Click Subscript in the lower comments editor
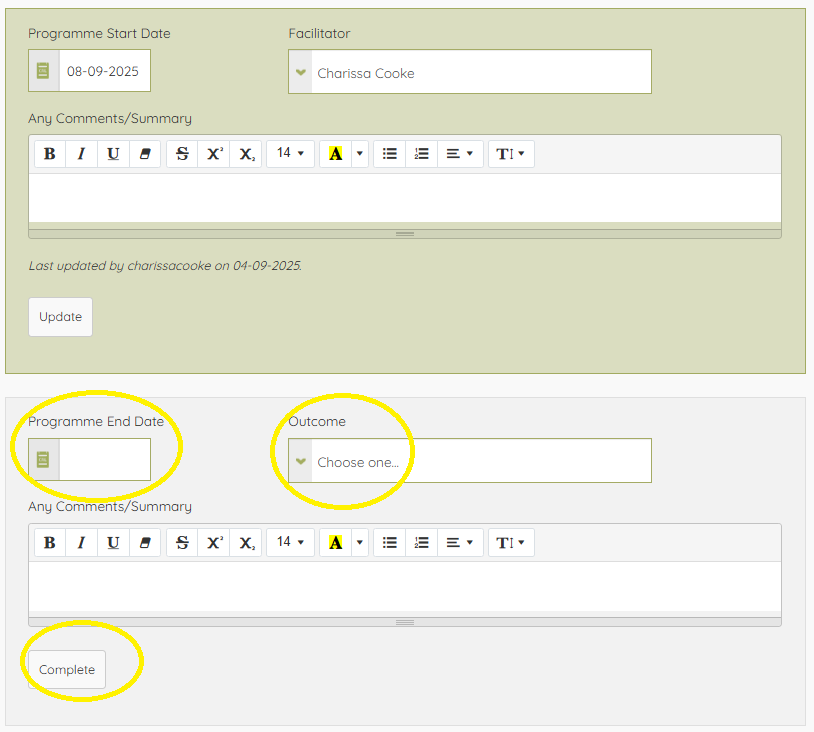 pyautogui.click(x=246, y=542)
